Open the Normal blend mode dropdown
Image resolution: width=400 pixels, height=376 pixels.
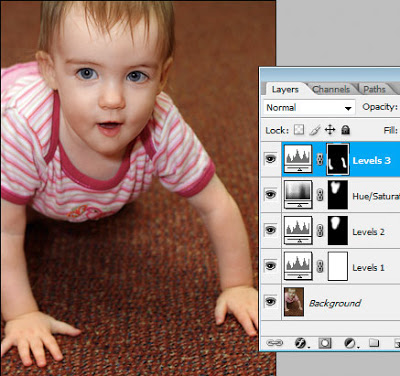coord(309,108)
